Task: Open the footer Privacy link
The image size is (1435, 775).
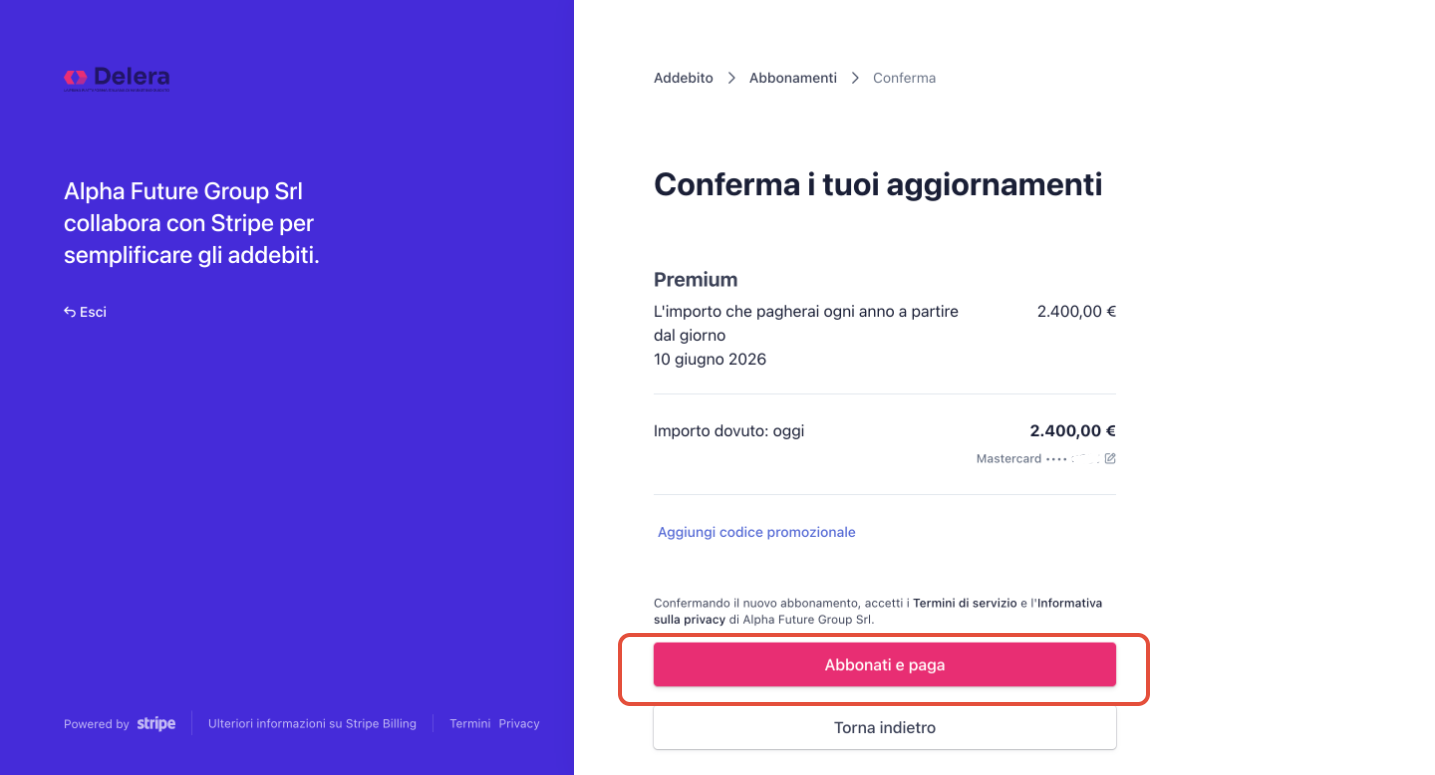Action: point(519,724)
